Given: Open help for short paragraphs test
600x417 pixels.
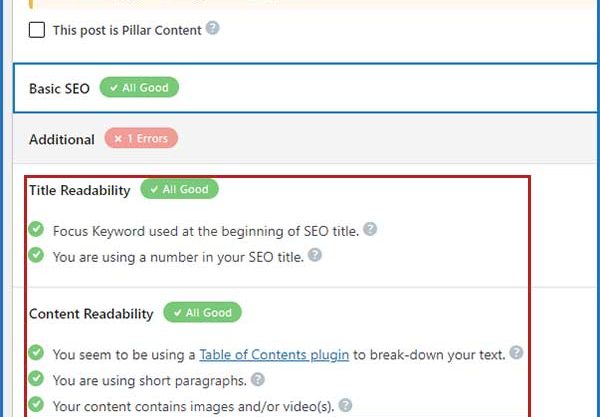Looking at the screenshot, I should click(x=258, y=380).
